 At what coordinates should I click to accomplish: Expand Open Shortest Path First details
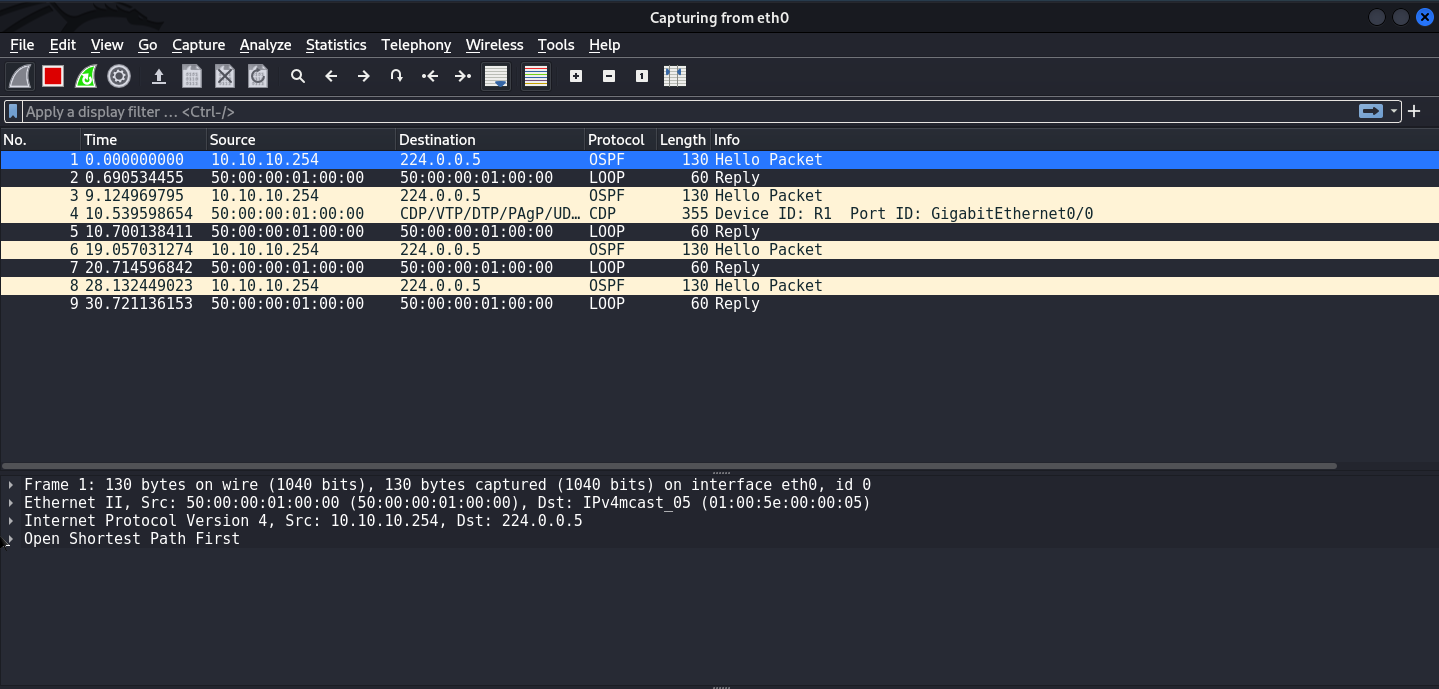tap(10, 539)
